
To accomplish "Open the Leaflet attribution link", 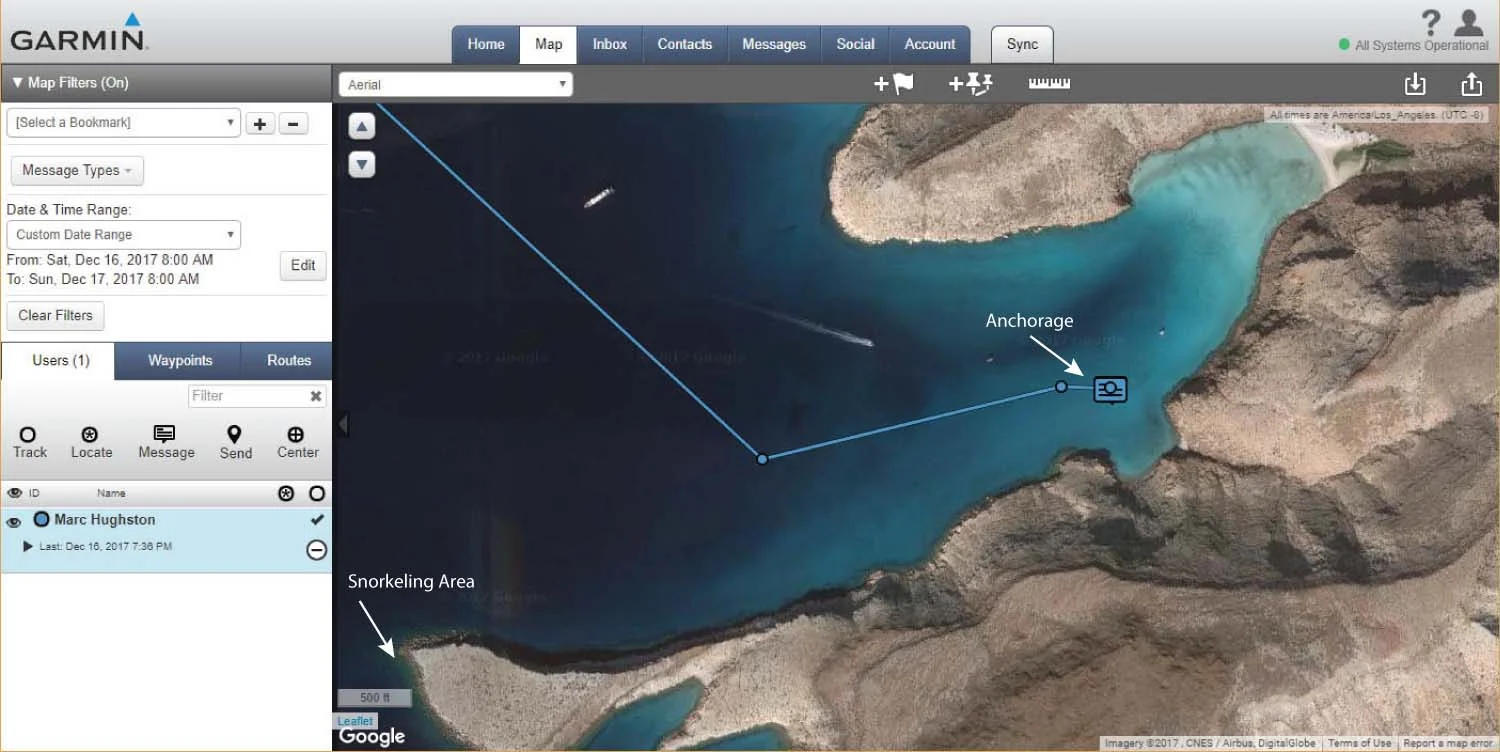I will pyautogui.click(x=355, y=721).
